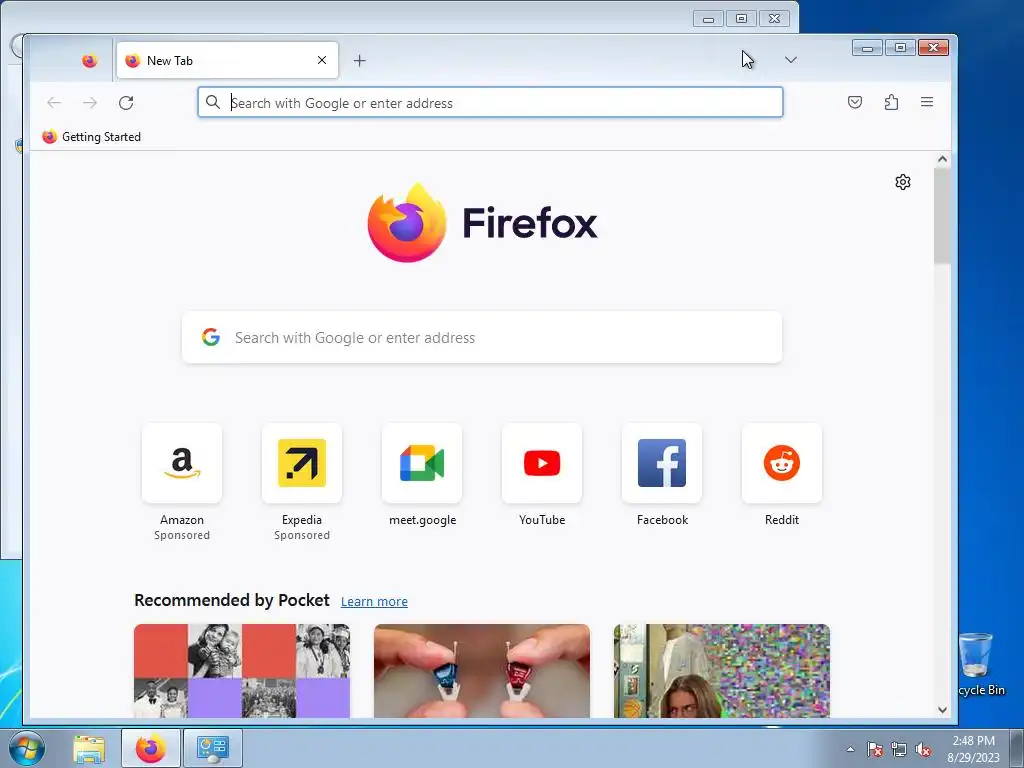1024x768 pixels.
Task: Open the Save to Pocket button
Action: click(x=855, y=102)
